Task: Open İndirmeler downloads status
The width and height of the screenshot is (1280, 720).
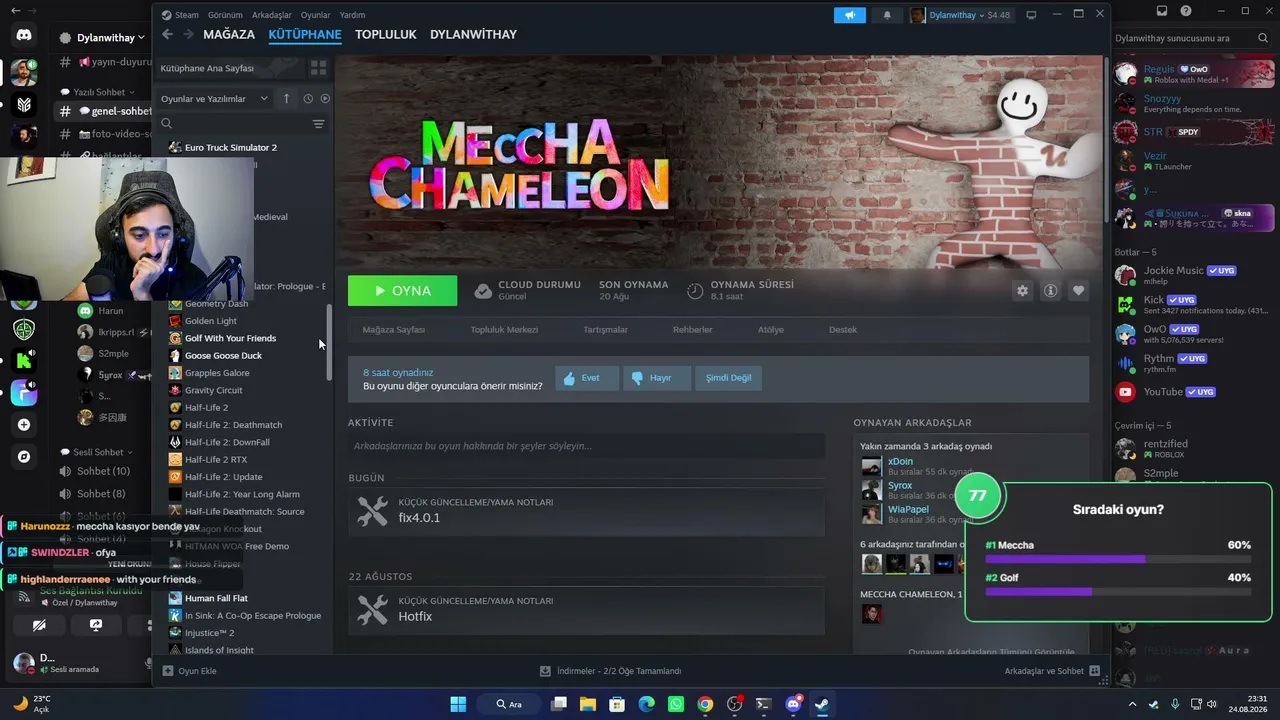Action: 610,671
